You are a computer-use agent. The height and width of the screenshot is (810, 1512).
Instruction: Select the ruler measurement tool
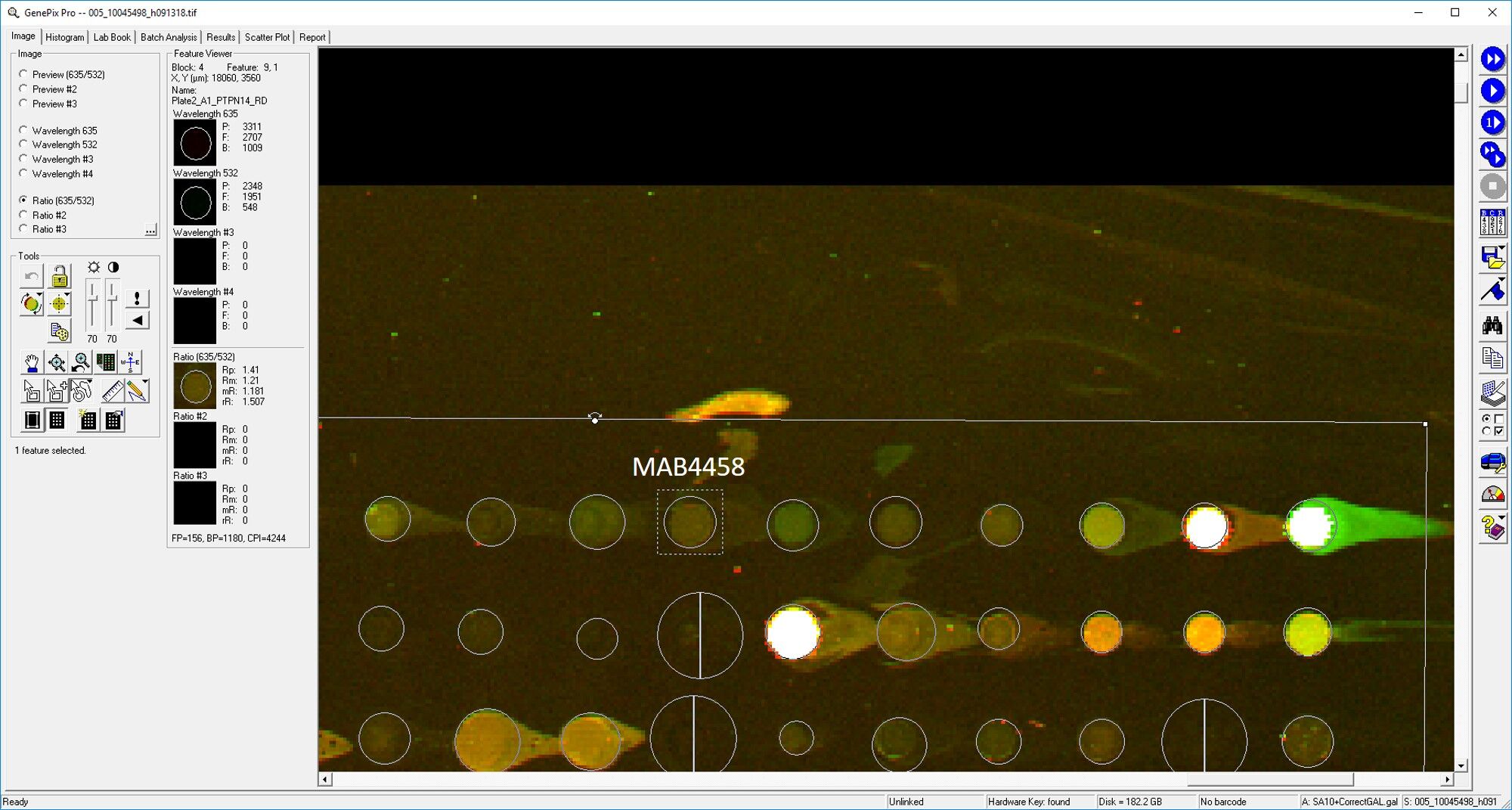coord(112,391)
